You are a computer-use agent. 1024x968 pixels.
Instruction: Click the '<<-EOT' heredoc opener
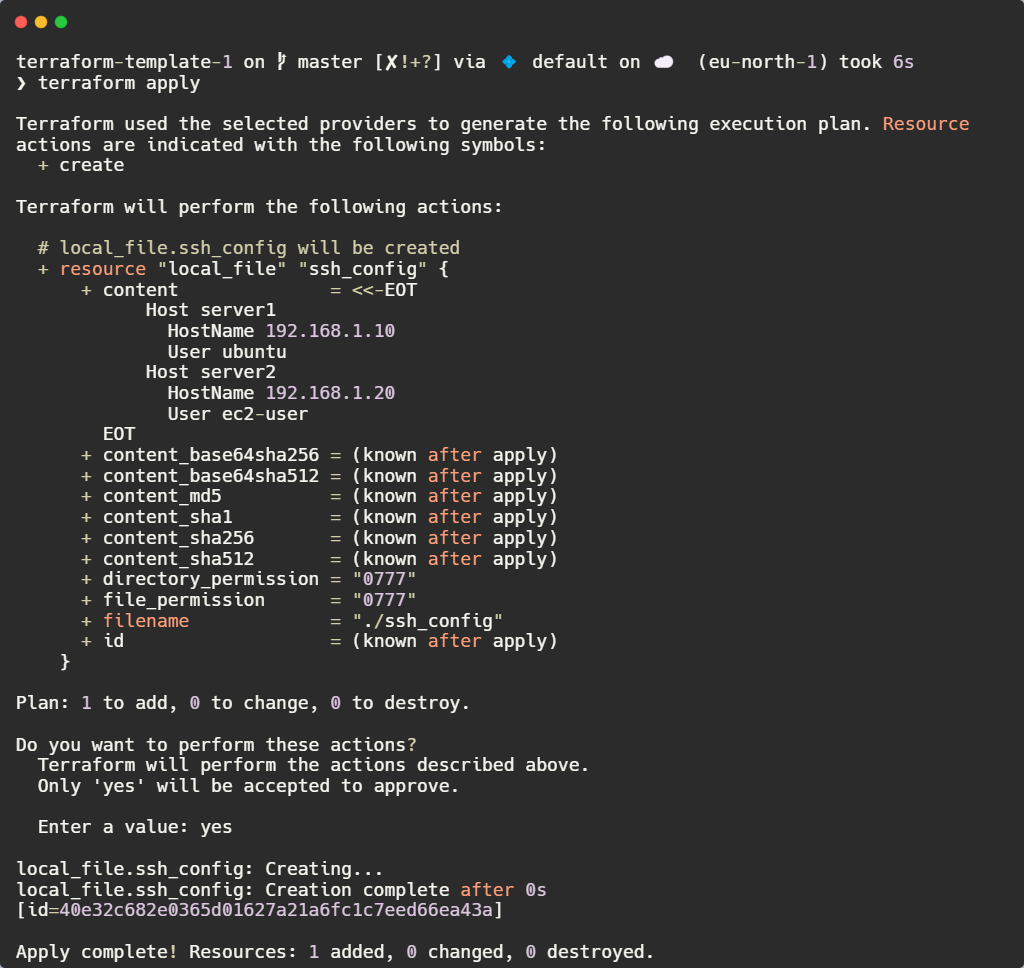pyautogui.click(x=384, y=290)
